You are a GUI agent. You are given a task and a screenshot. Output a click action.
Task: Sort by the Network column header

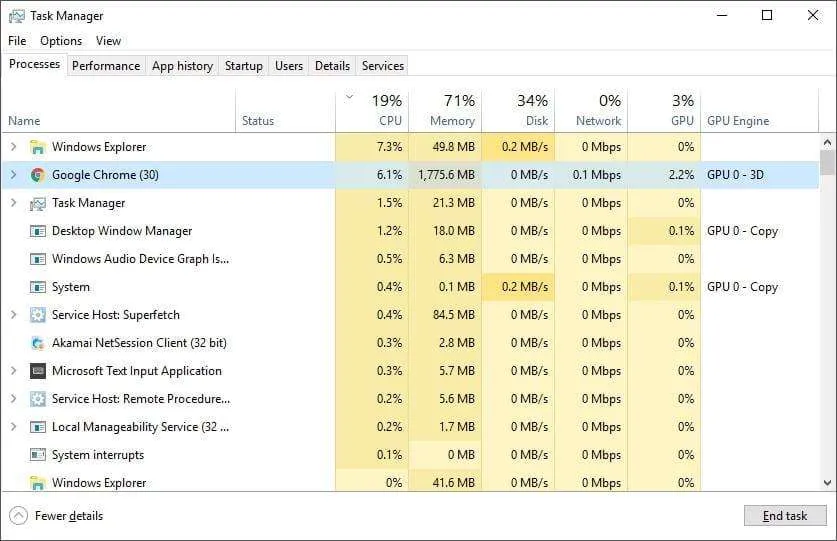click(591, 111)
